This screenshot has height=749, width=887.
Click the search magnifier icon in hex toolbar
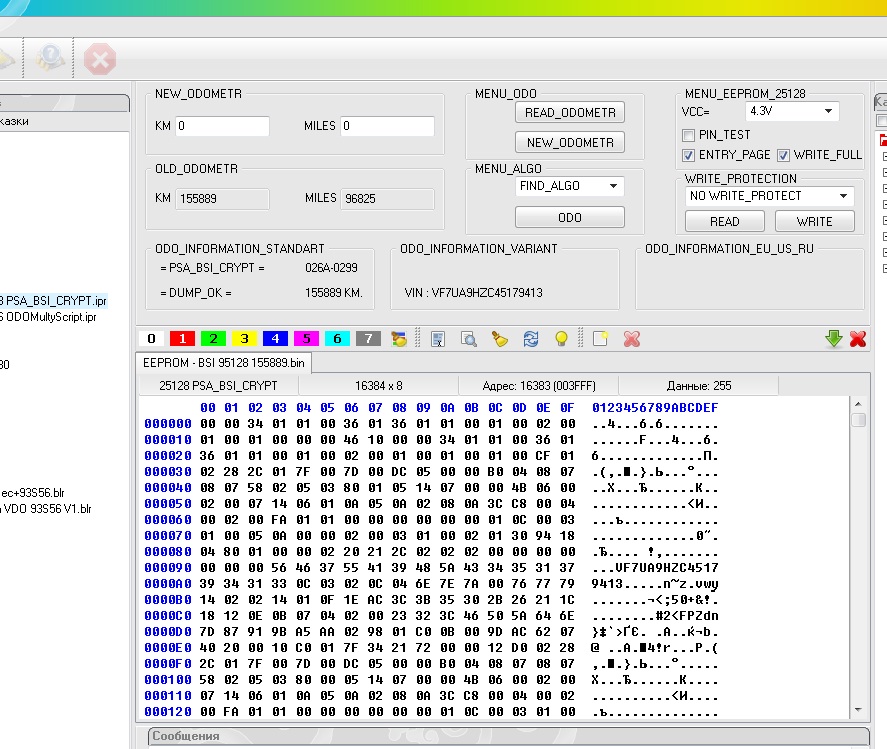click(x=468, y=339)
